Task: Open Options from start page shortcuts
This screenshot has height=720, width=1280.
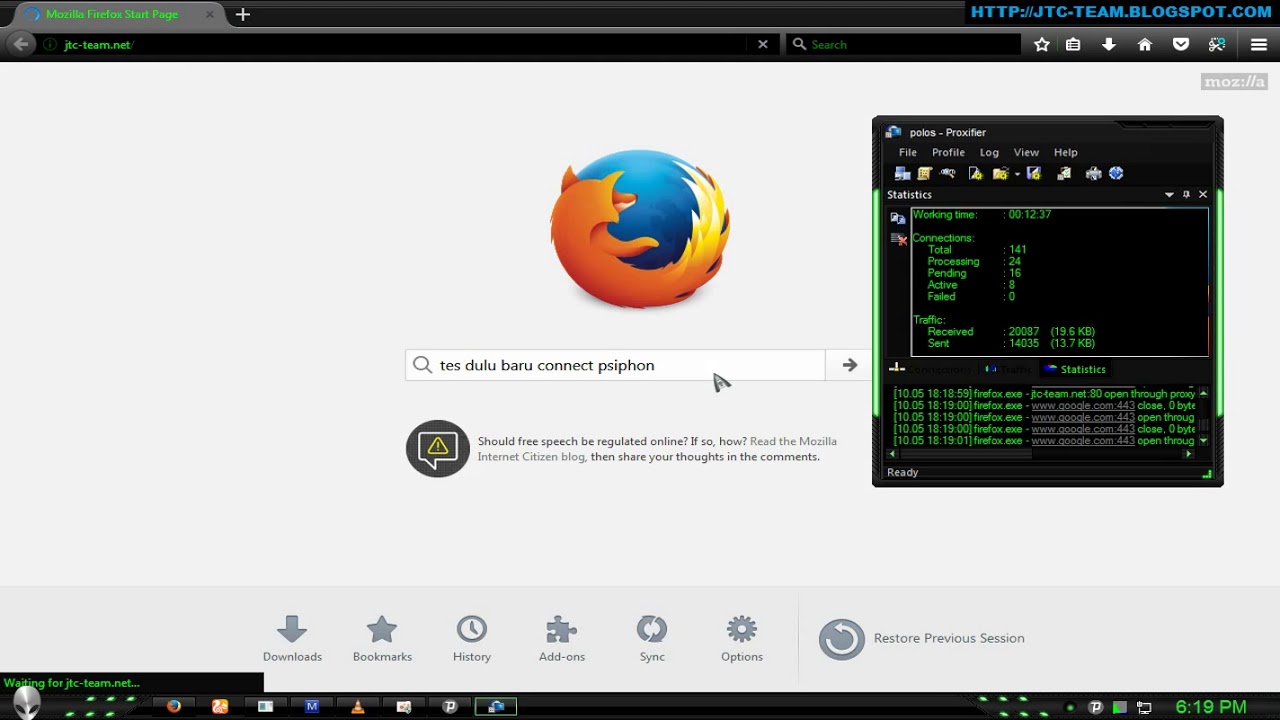Action: click(742, 638)
